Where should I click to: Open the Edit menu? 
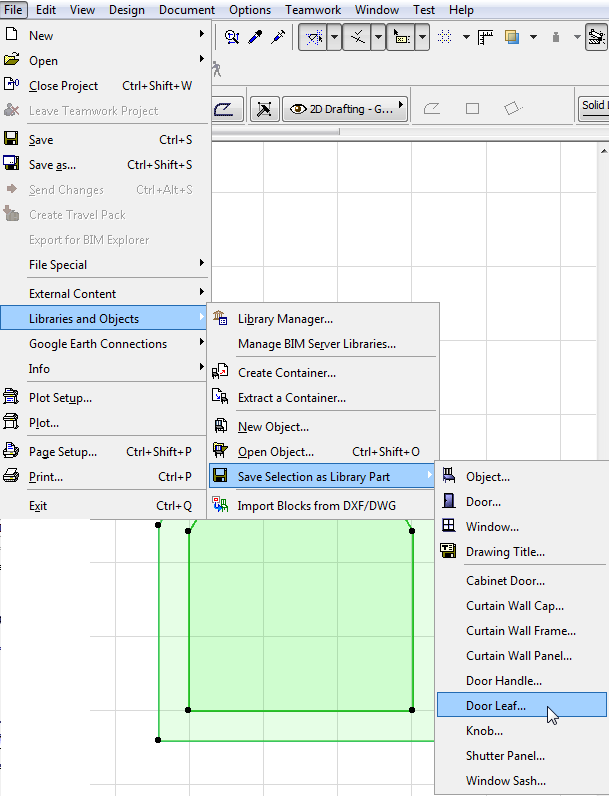46,10
